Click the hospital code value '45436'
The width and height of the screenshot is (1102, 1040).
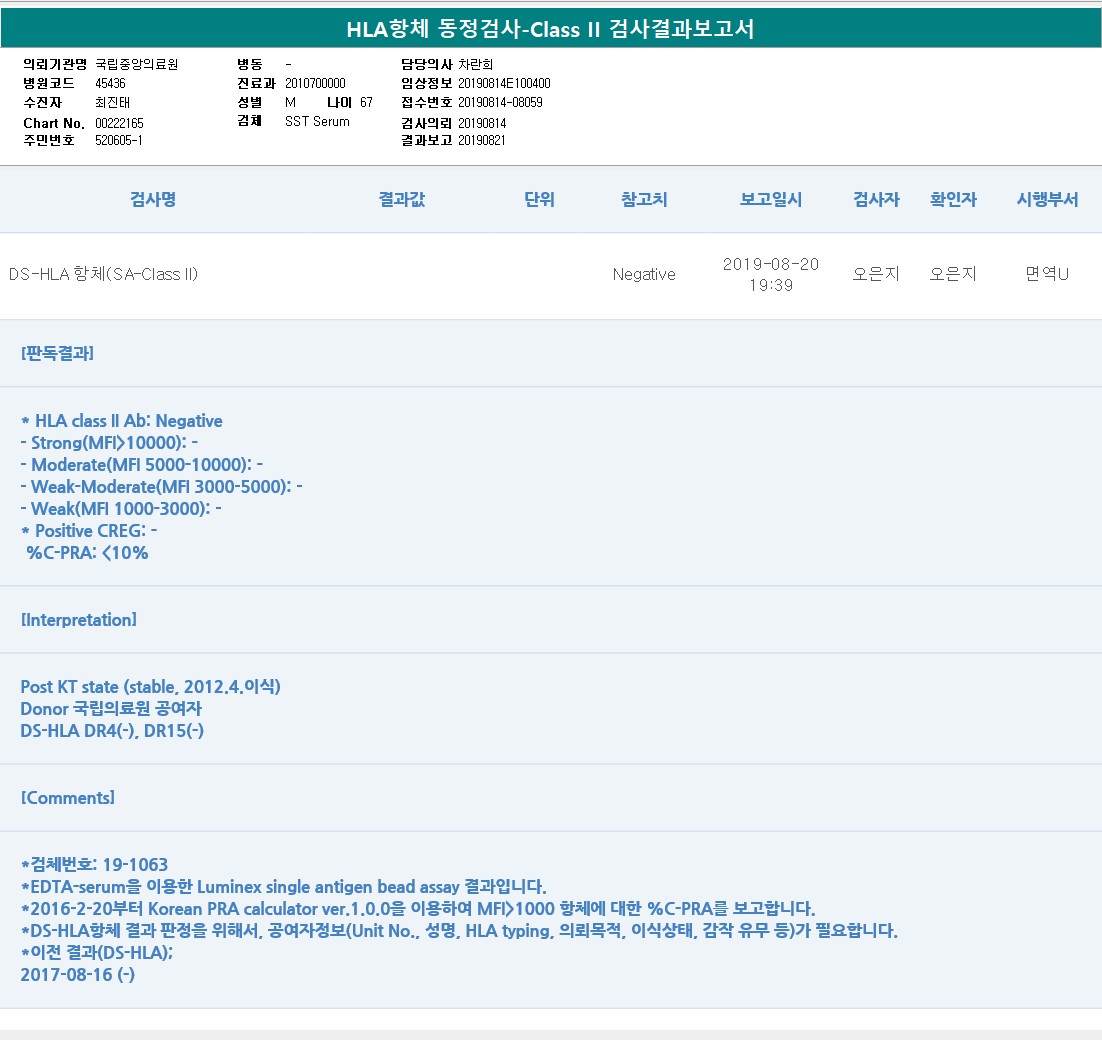coord(110,83)
